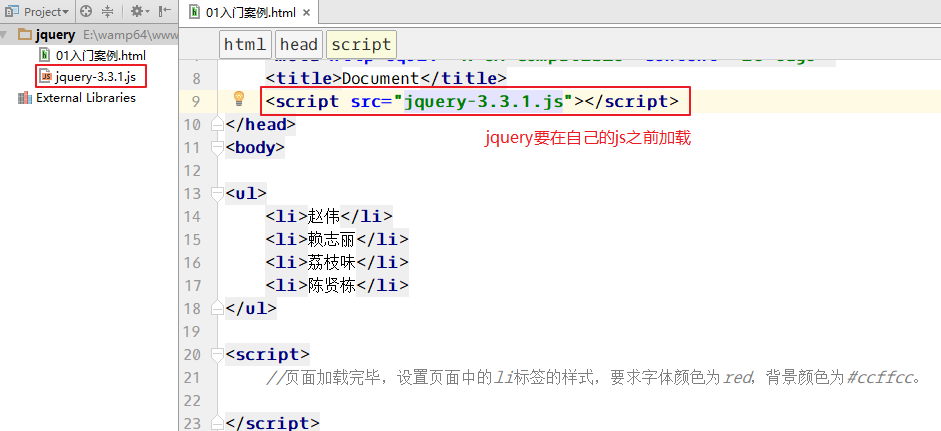
Task: Click the JS file icon beside jquery-3.3.1.js
Action: (46, 76)
